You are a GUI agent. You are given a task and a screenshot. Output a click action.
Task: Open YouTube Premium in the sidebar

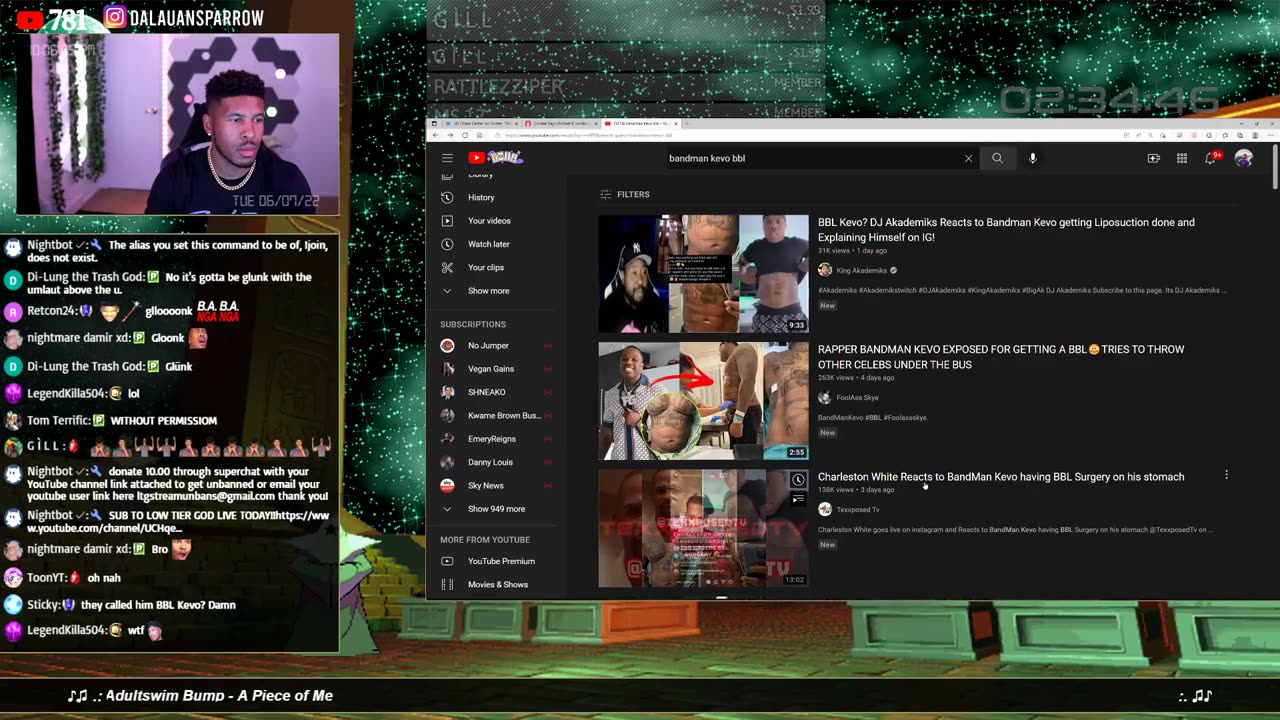pos(497,561)
